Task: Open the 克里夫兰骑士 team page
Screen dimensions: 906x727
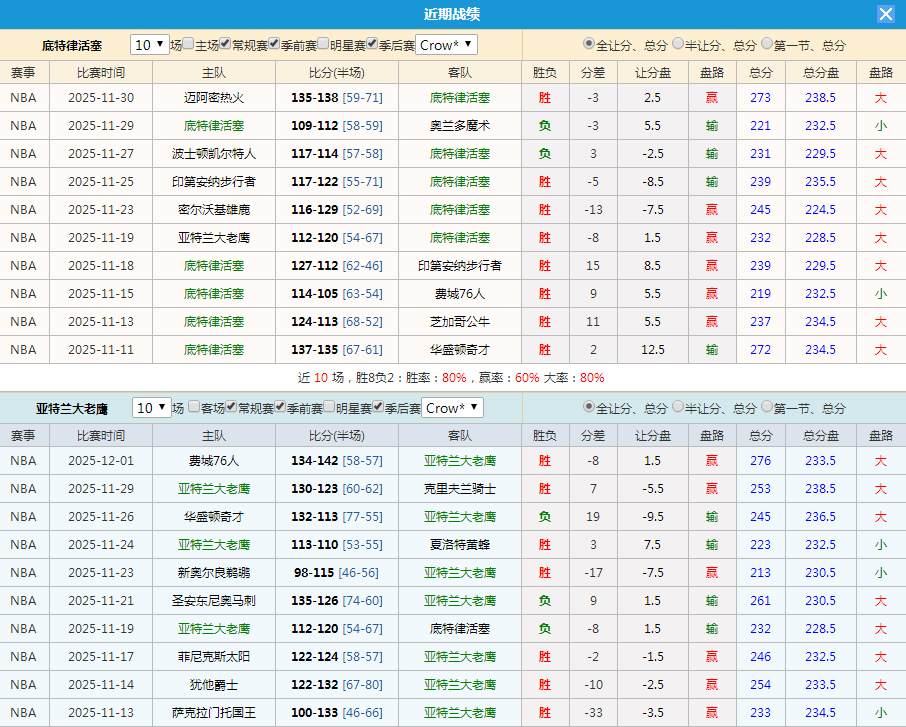Action: tap(460, 489)
